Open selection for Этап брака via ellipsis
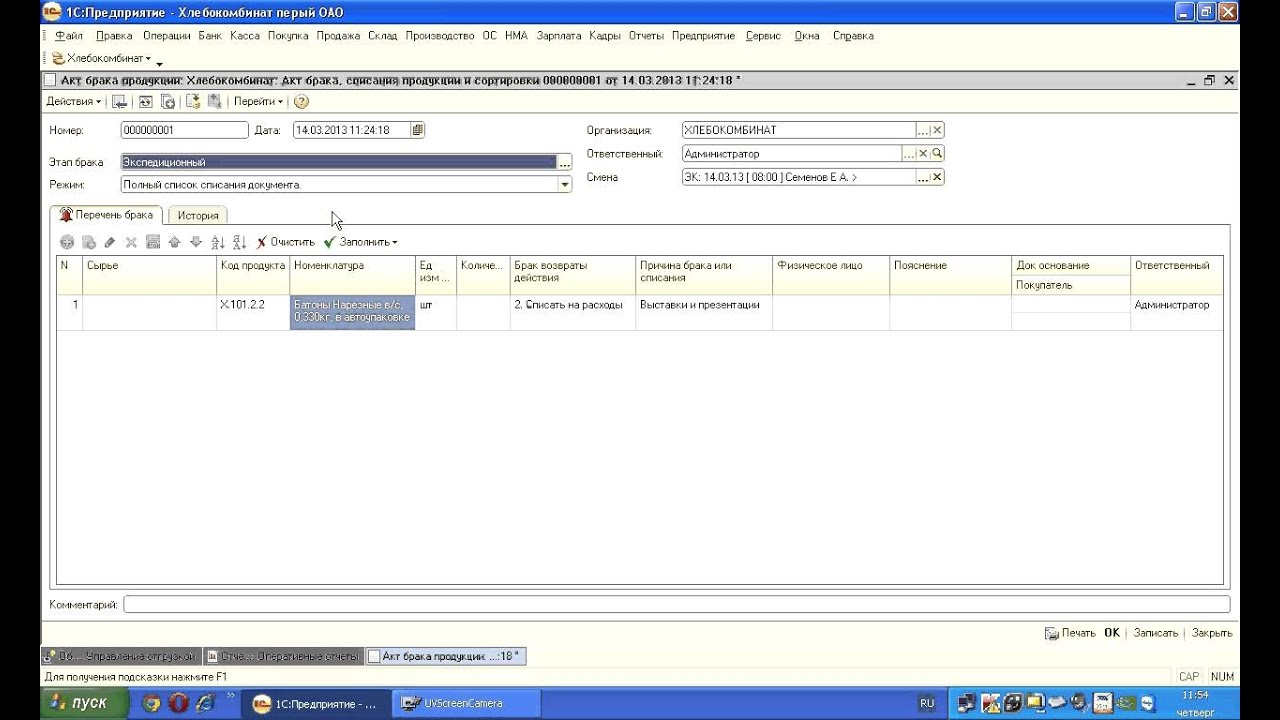This screenshot has width=1280, height=720. pyautogui.click(x=565, y=162)
